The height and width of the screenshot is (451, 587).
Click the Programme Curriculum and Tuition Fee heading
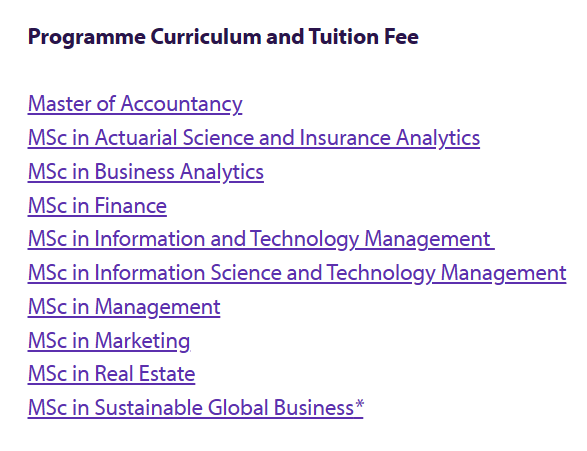[223, 37]
